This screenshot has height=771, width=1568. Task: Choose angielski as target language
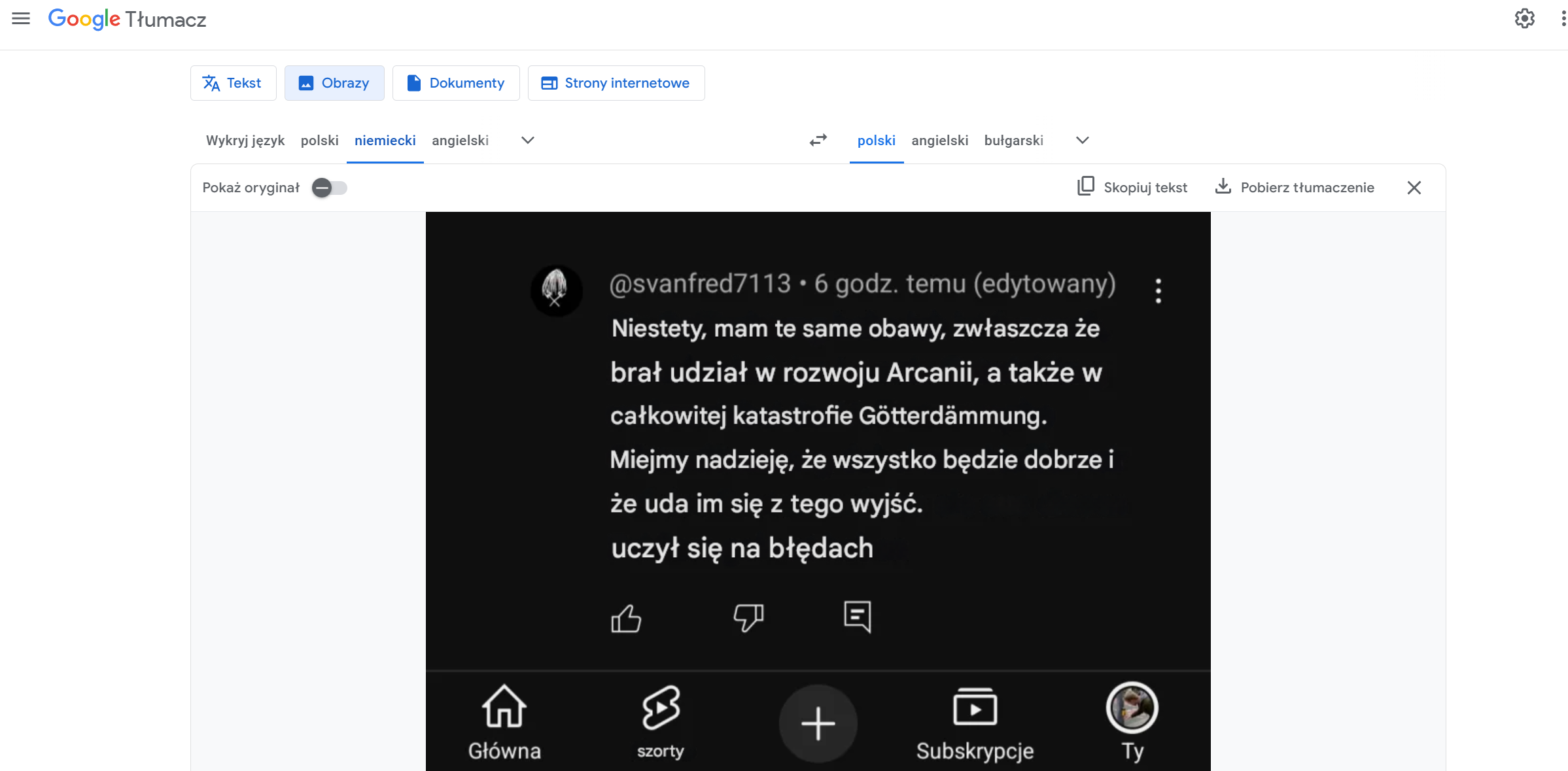tap(939, 140)
